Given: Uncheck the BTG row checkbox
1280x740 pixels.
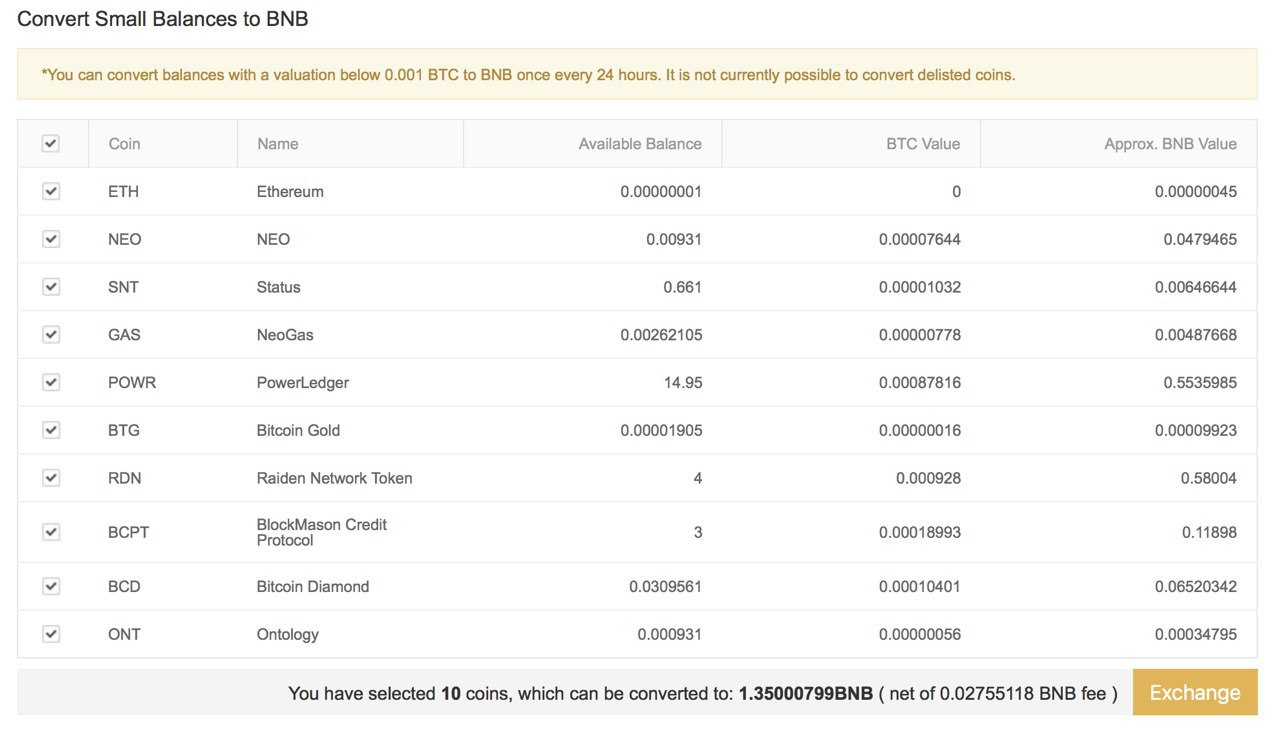Looking at the screenshot, I should click(x=51, y=430).
